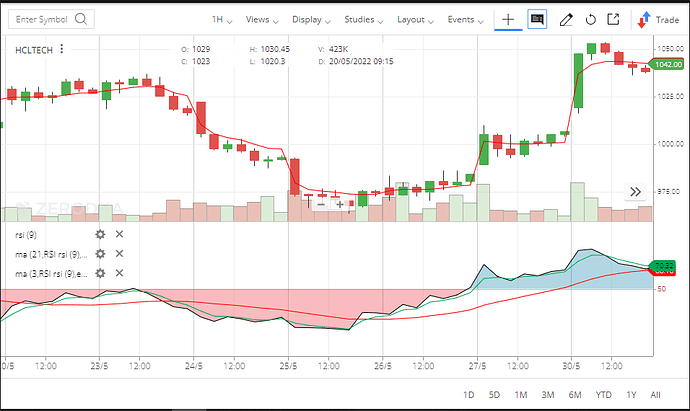Toggle the info tooltip icon

point(537,19)
